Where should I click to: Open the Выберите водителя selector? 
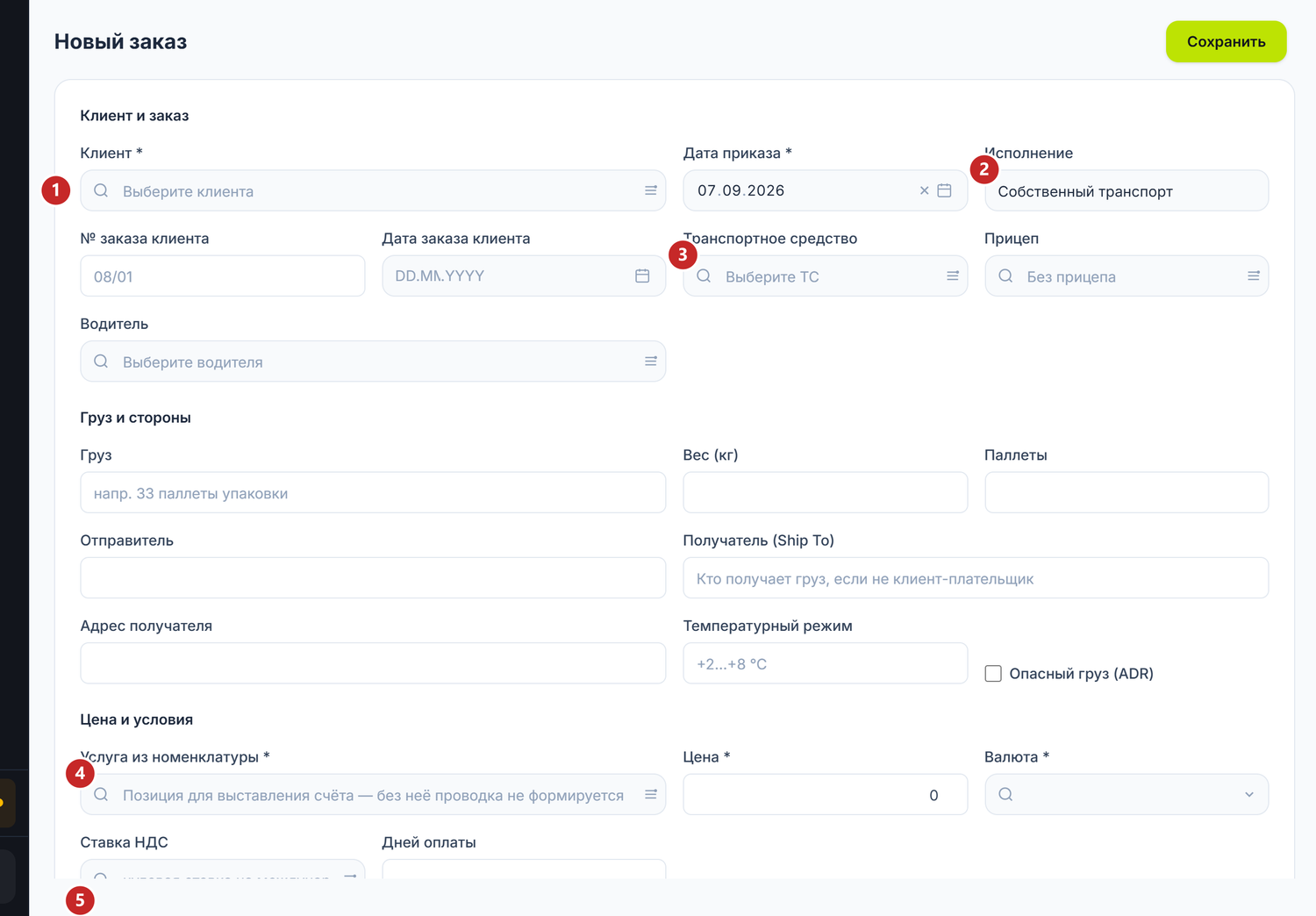[373, 361]
